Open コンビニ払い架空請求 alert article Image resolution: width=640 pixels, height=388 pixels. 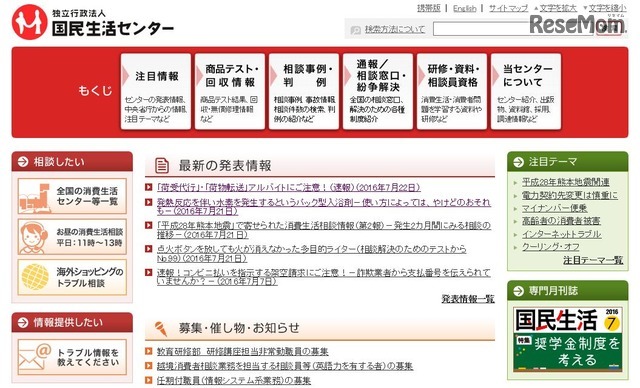[x=324, y=277]
